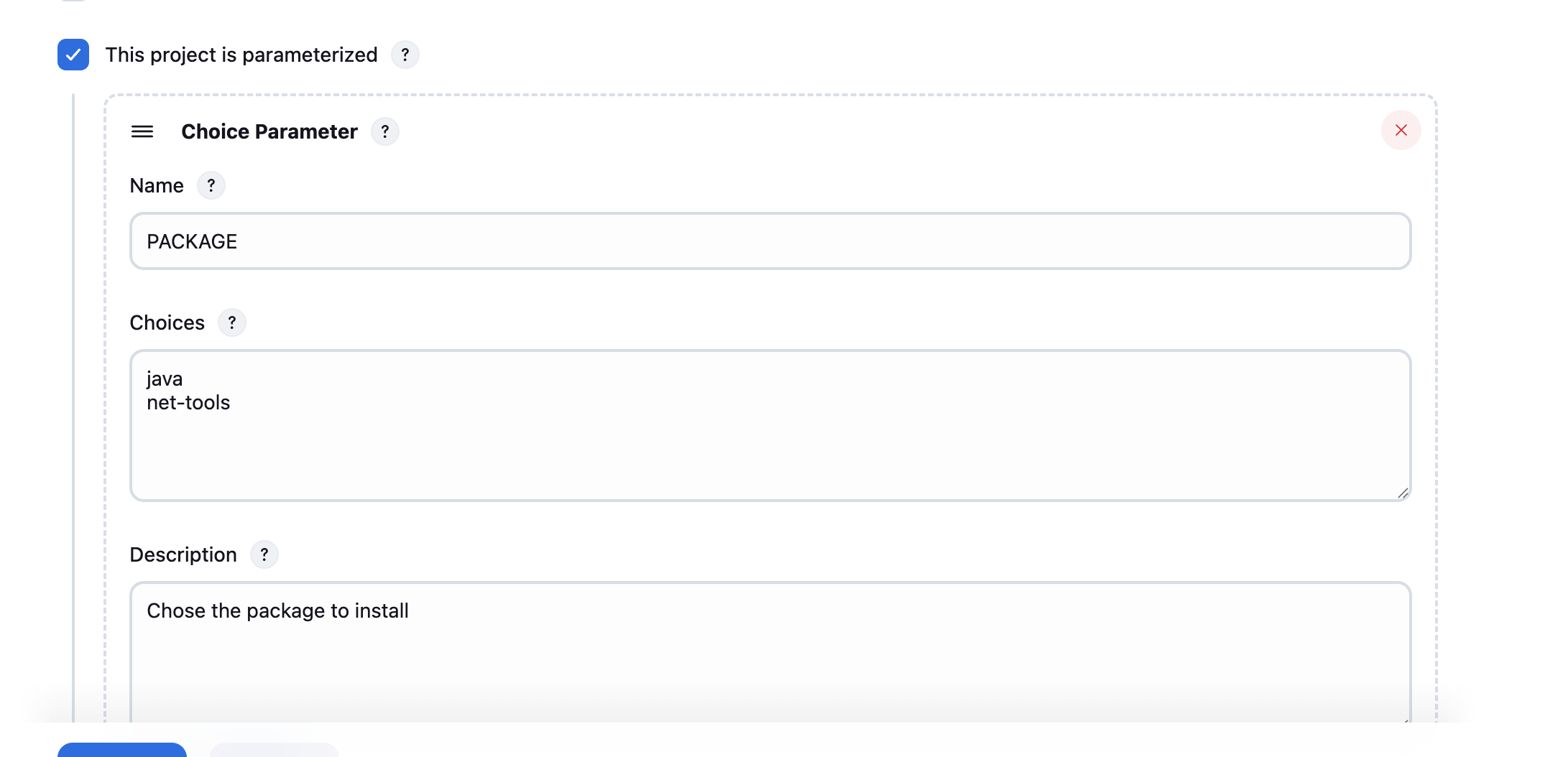The width and height of the screenshot is (1568, 757).
Task: Click the 'Choice Parameter' heading text
Action: 269,131
